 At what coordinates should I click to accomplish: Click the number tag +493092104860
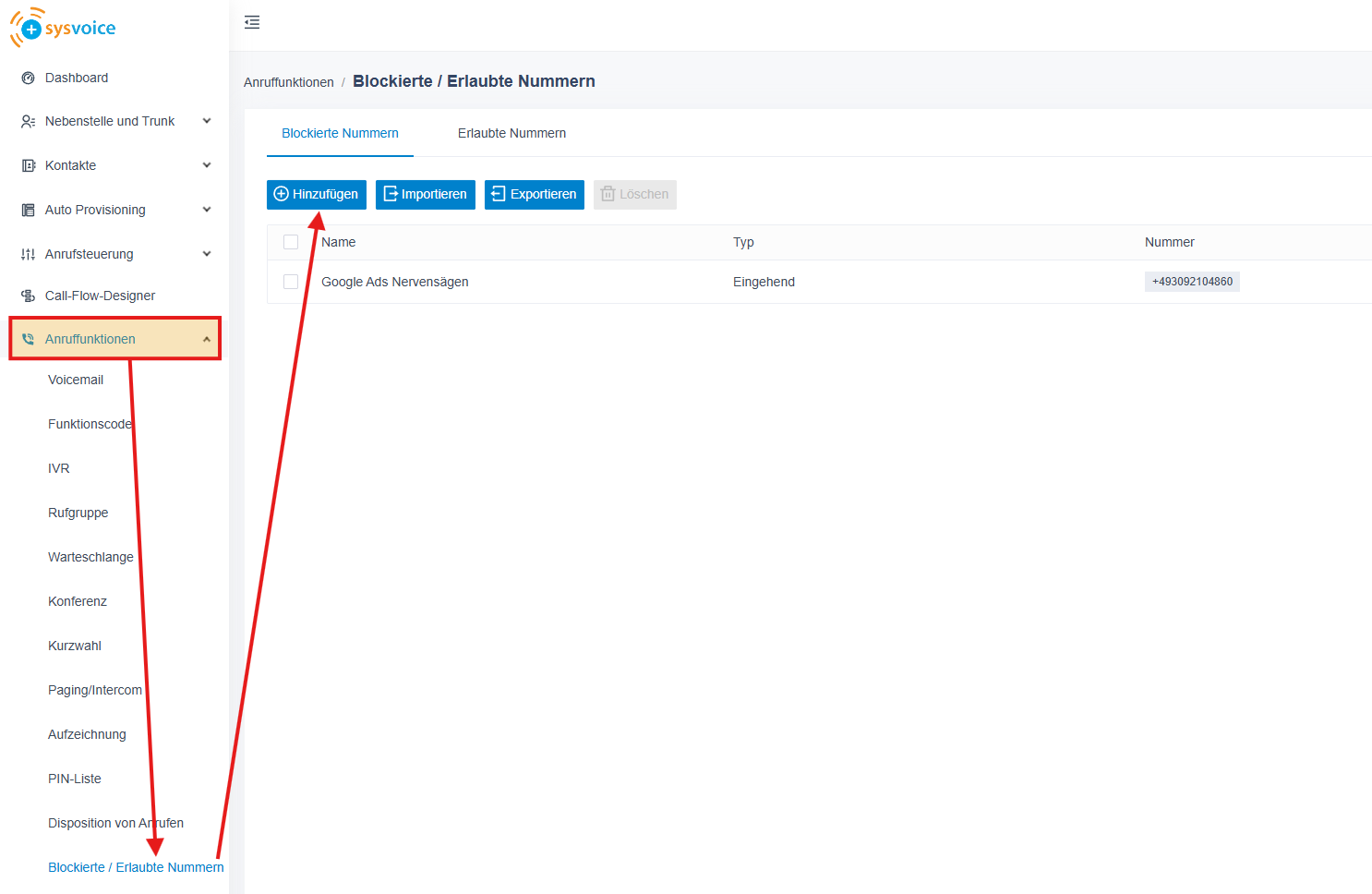point(1192,282)
